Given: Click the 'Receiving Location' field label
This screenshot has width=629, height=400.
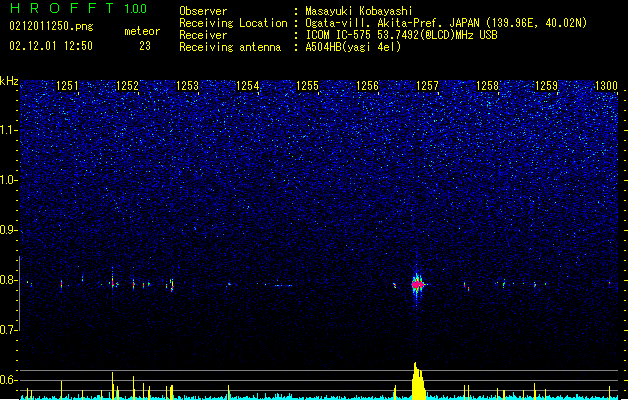Looking at the screenshot, I should coord(233,23).
